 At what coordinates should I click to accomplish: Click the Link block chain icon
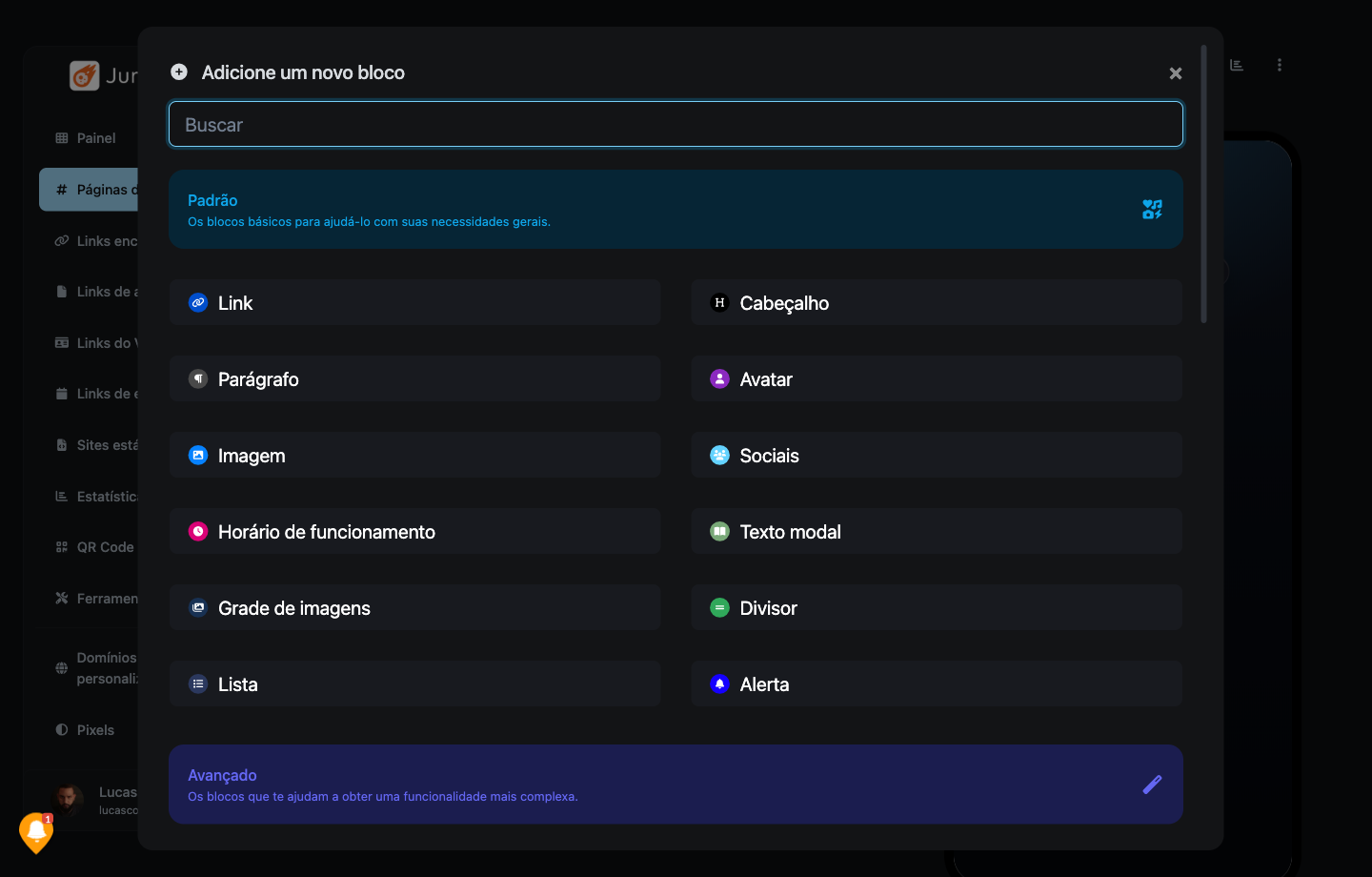pyautogui.click(x=198, y=303)
